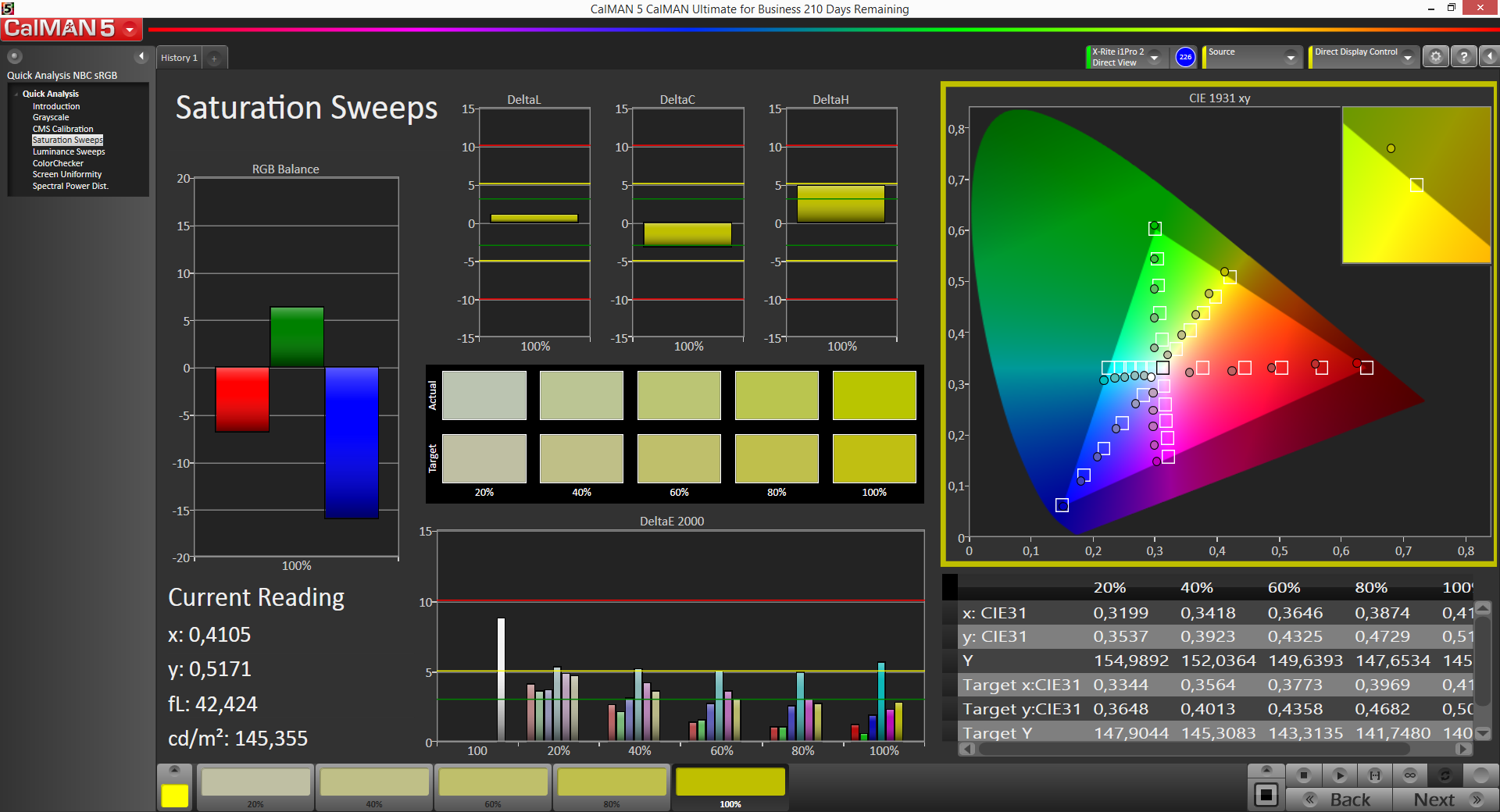Image resolution: width=1500 pixels, height=812 pixels.
Task: Click the stop measurement icon
Action: click(x=1303, y=775)
